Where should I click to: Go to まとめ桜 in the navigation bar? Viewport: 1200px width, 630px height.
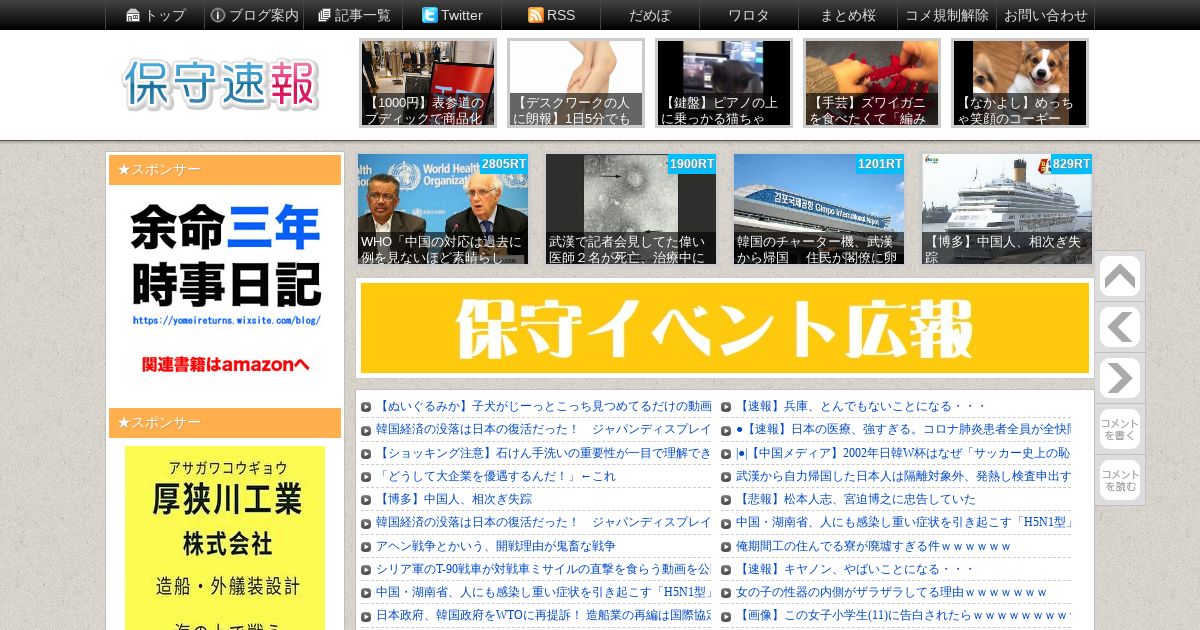848,15
